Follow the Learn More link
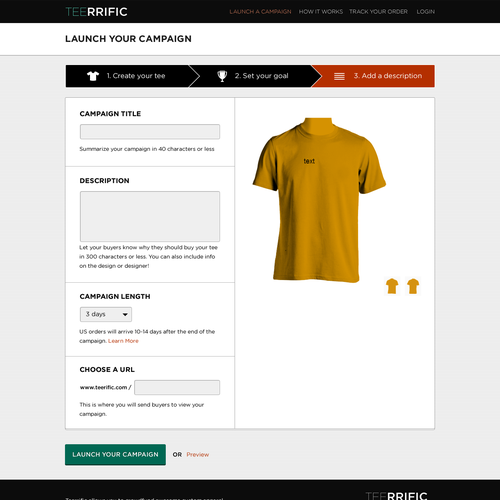 pos(123,341)
